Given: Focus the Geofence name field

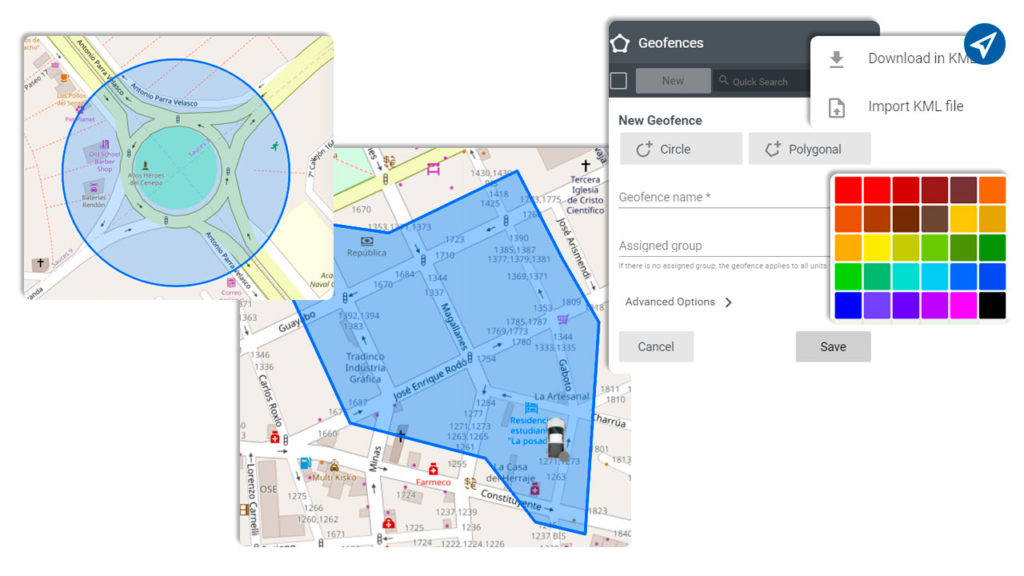Looking at the screenshot, I should (724, 197).
